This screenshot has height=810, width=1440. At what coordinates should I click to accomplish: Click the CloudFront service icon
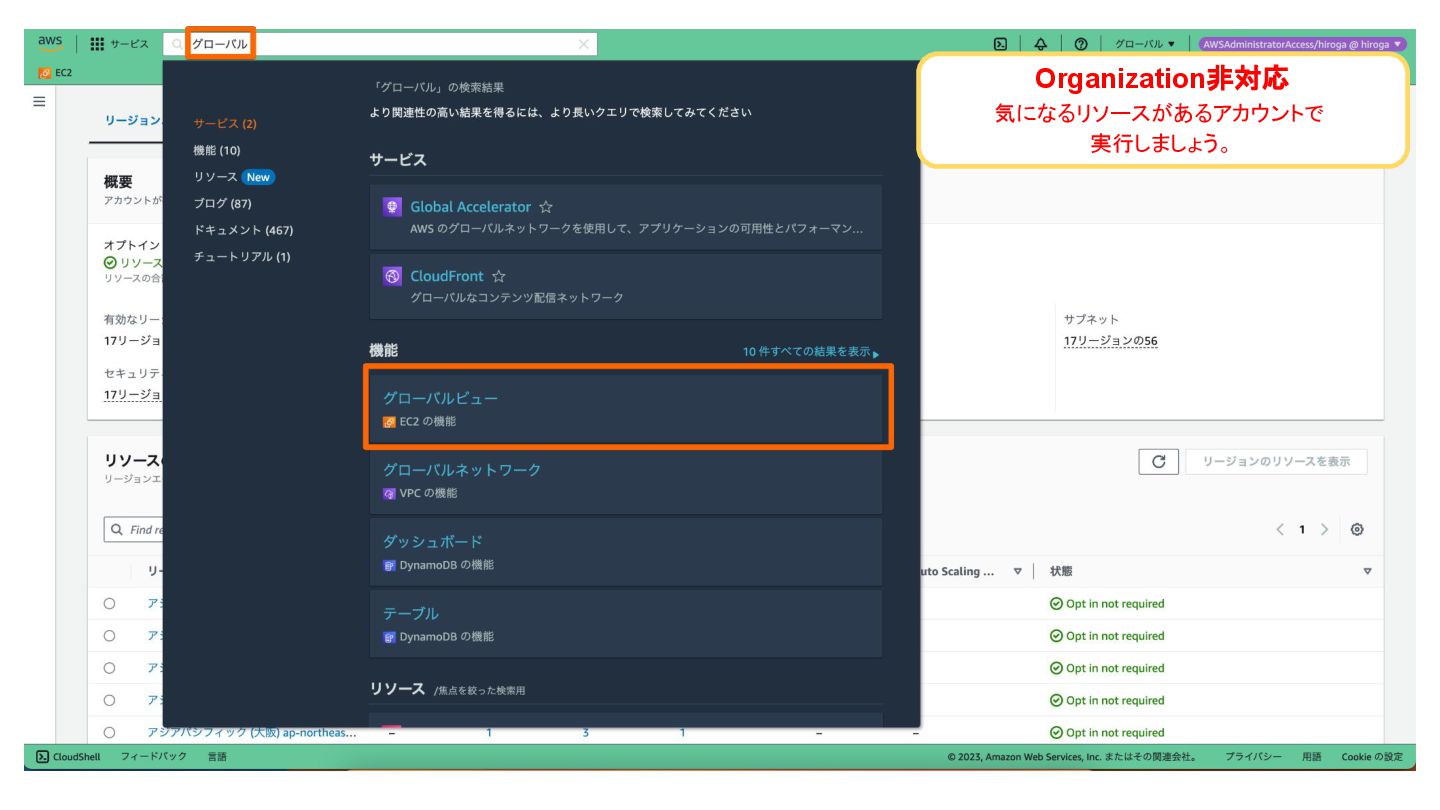pyautogui.click(x=393, y=276)
